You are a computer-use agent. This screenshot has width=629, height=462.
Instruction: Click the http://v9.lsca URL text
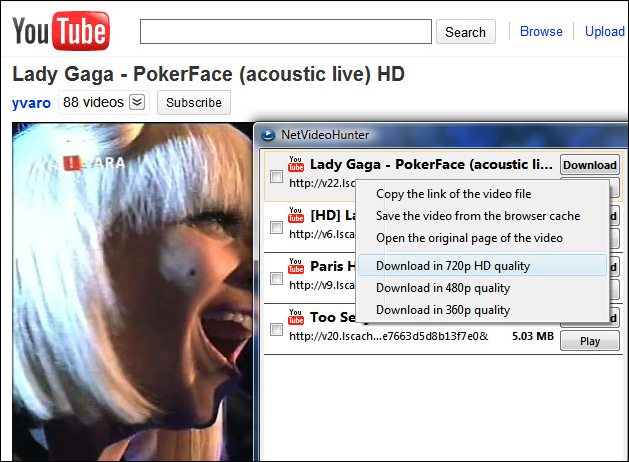pos(322,285)
